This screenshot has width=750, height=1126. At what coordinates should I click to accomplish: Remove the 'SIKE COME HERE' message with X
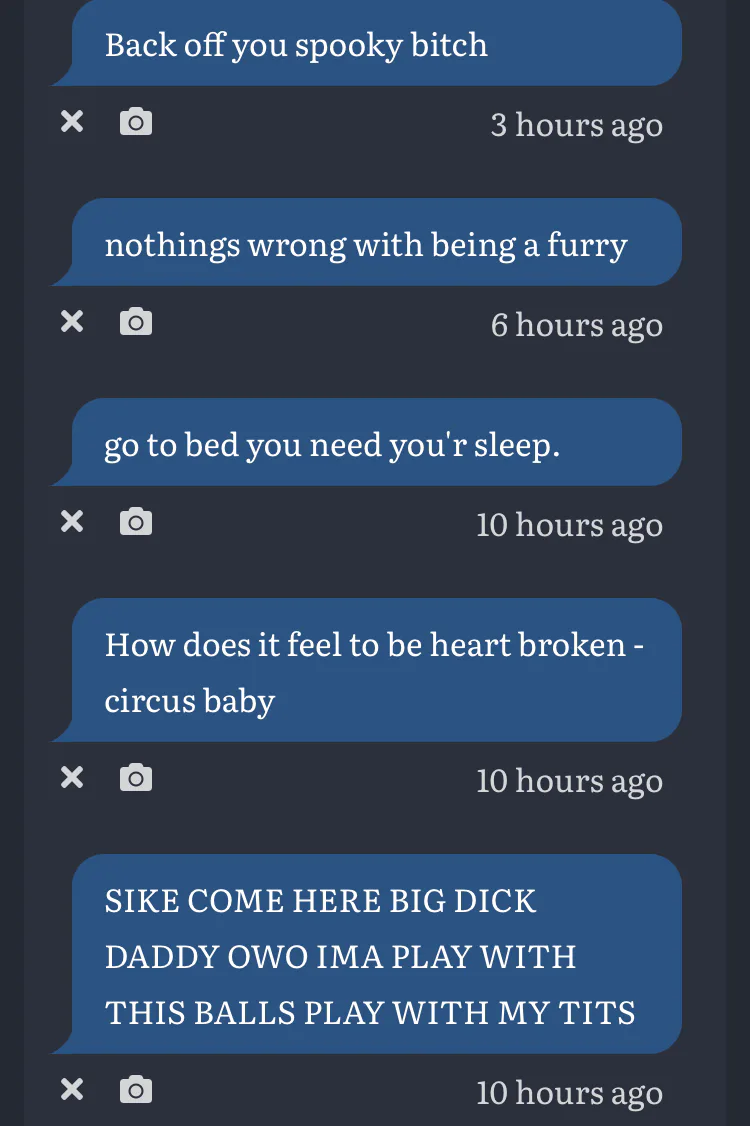(x=72, y=1089)
